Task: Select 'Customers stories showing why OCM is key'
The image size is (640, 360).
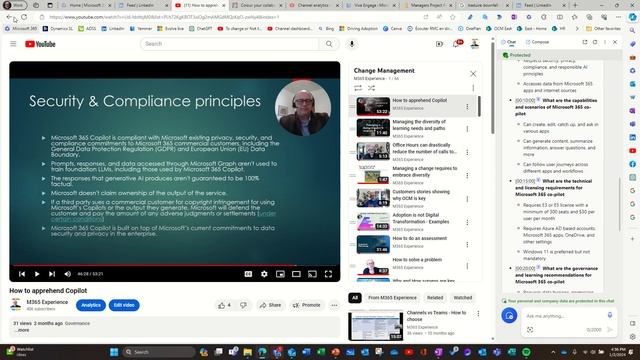Action: 421,195
